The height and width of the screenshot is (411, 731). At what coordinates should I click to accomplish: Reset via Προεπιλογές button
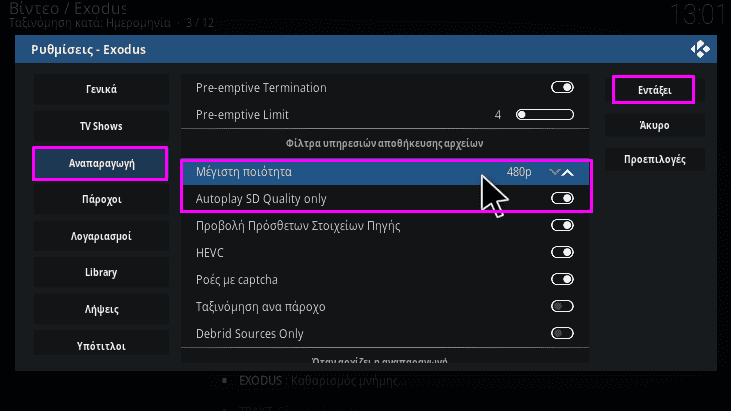pos(654,159)
